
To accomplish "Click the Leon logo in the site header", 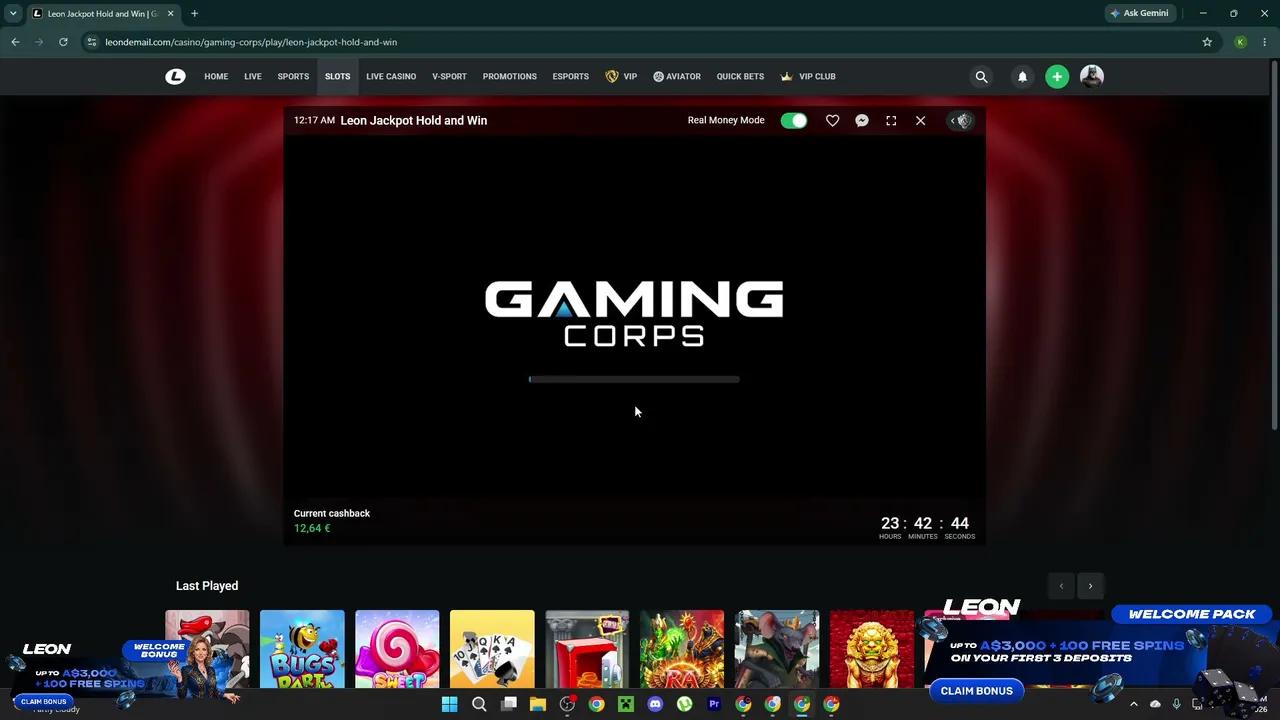I will pyautogui.click(x=175, y=76).
